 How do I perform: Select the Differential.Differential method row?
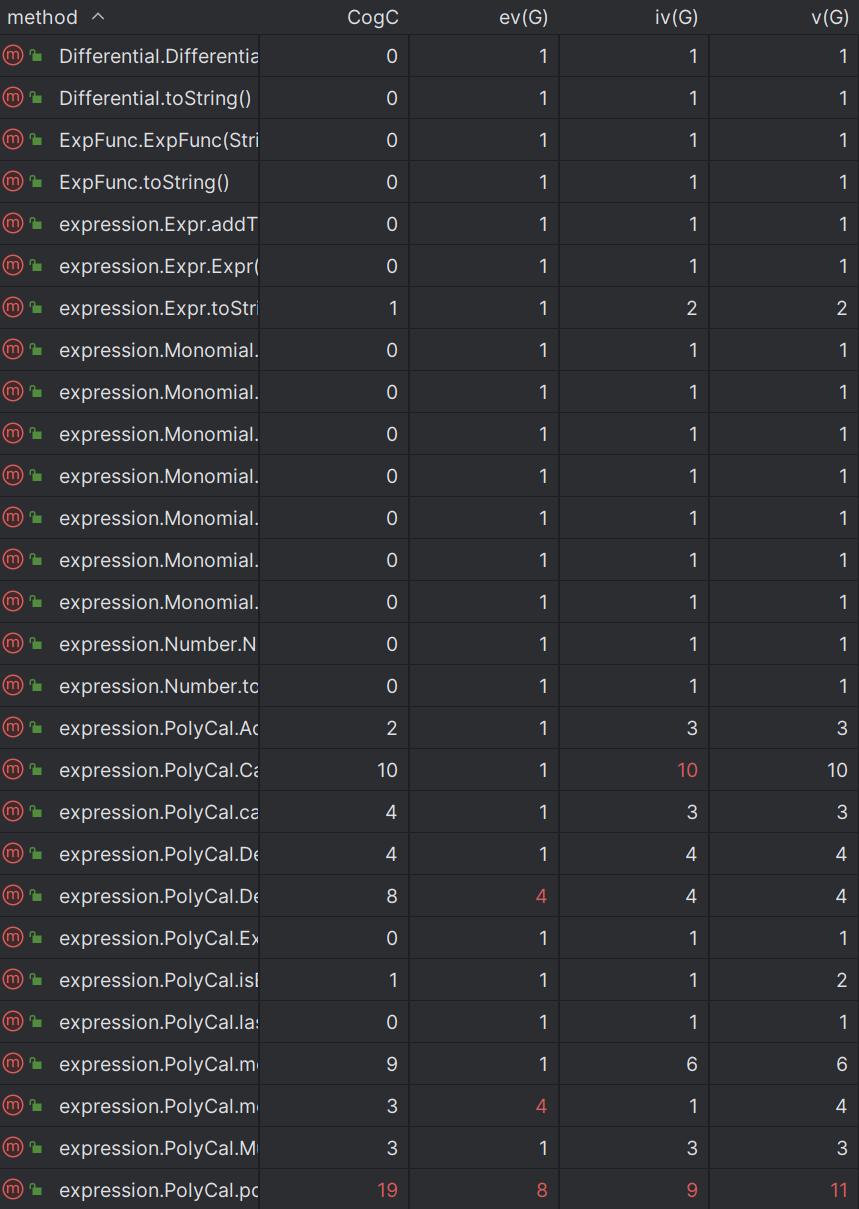[429, 56]
